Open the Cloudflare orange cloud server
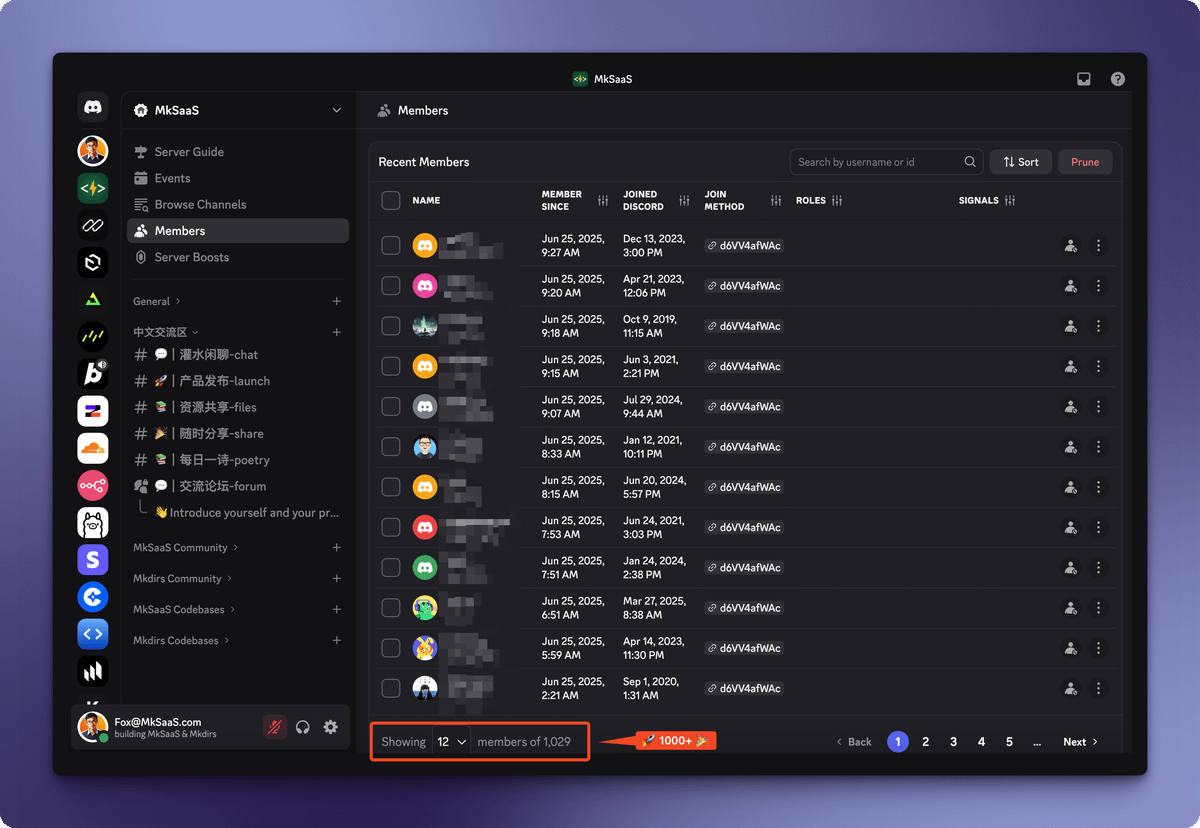Viewport: 1200px width, 828px height. 93,448
